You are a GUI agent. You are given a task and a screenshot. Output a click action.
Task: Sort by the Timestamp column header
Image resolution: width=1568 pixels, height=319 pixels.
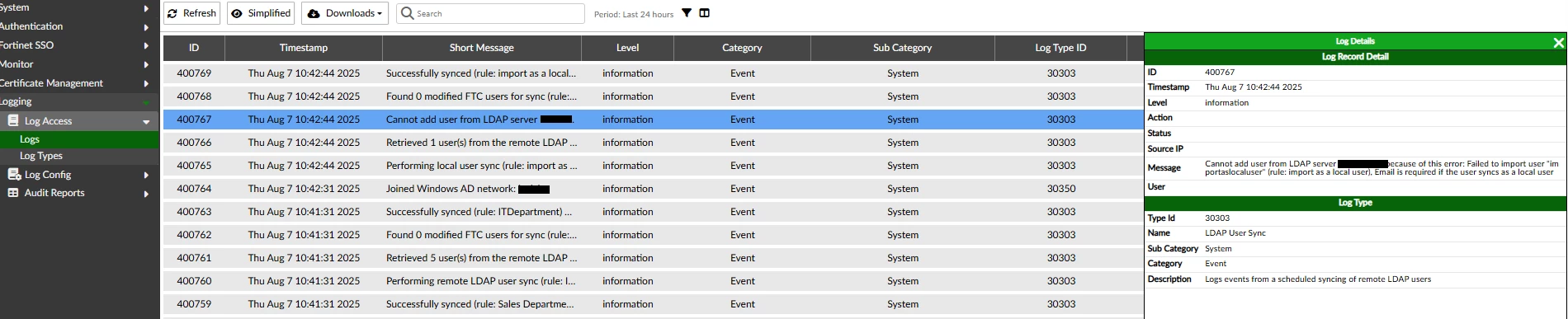click(304, 48)
